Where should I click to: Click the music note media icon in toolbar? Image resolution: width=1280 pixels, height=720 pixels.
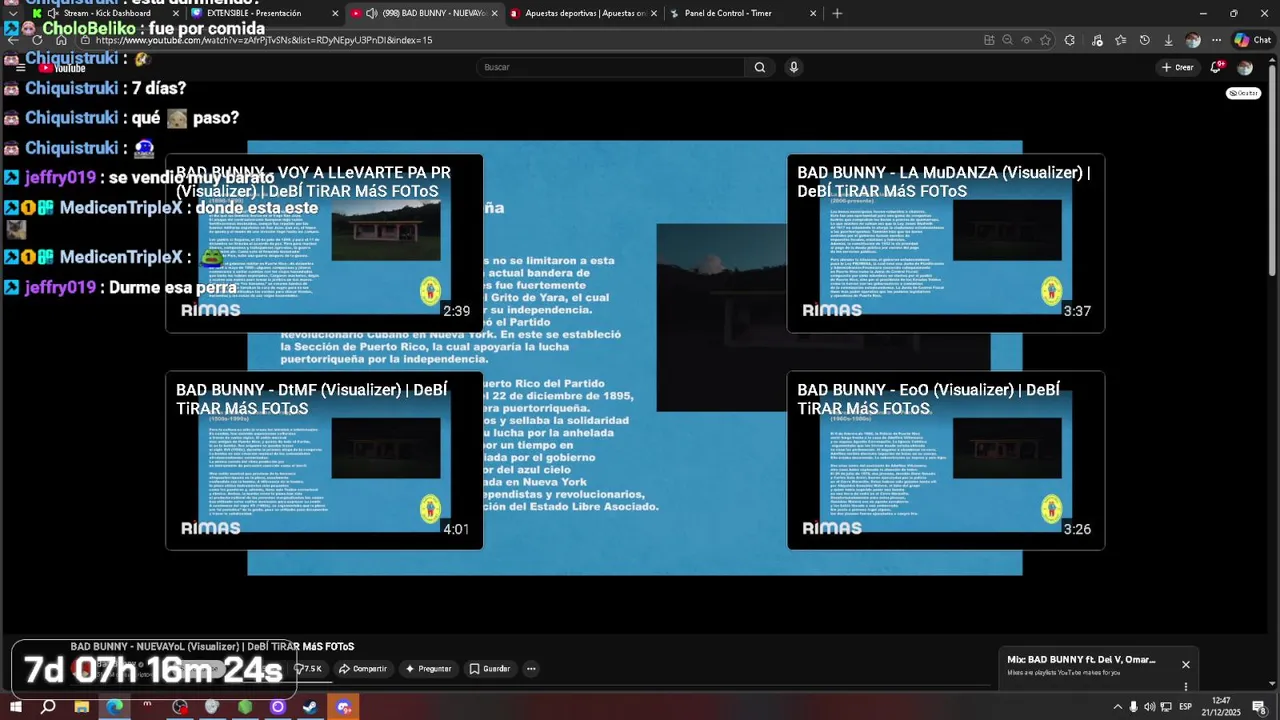coord(1097,40)
